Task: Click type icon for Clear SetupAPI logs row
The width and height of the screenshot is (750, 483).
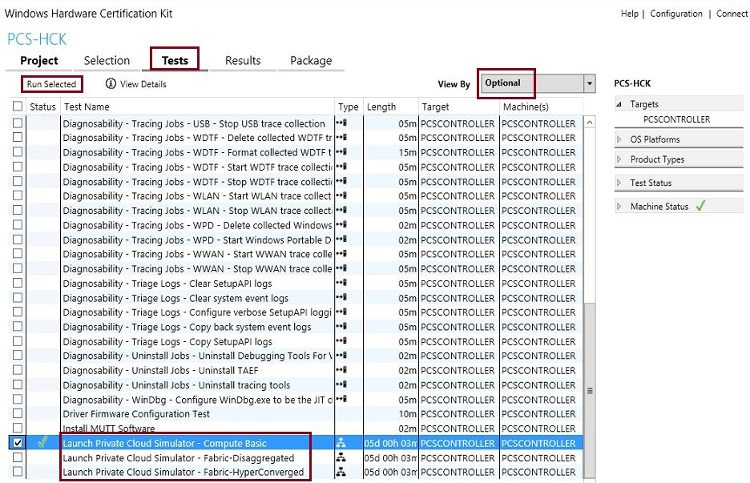Action: [x=342, y=283]
